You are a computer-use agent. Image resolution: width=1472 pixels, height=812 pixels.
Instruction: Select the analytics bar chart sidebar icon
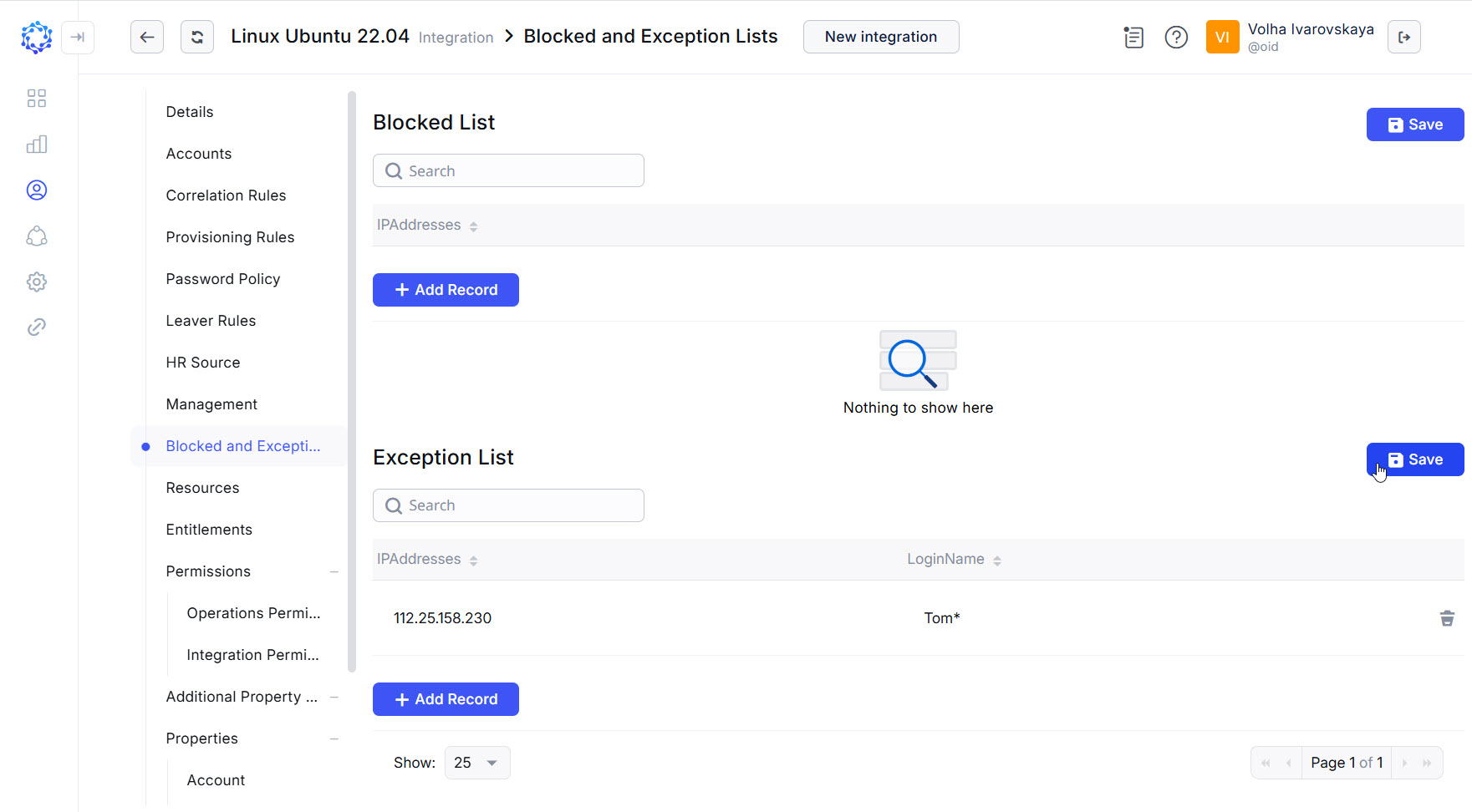pyautogui.click(x=37, y=144)
